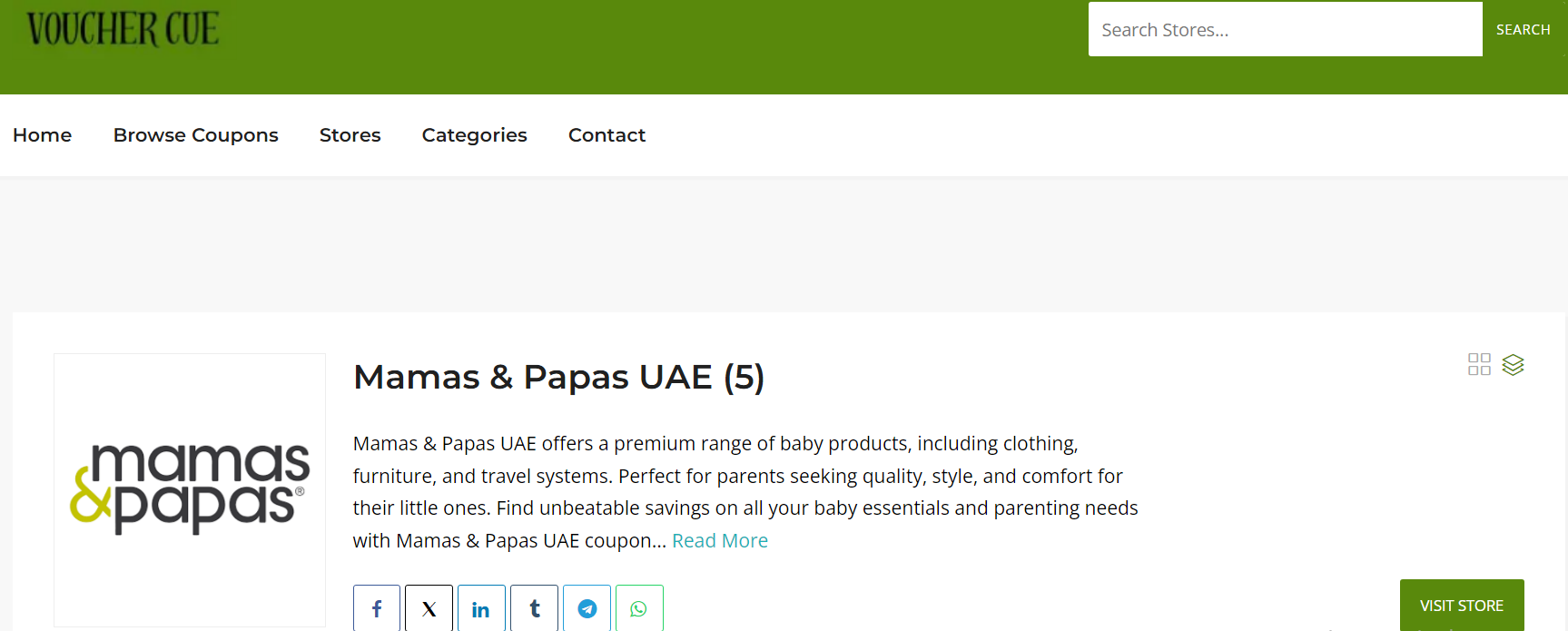Viewport: 1568px width, 631px height.
Task: Go to the Categories section
Action: [x=474, y=134]
